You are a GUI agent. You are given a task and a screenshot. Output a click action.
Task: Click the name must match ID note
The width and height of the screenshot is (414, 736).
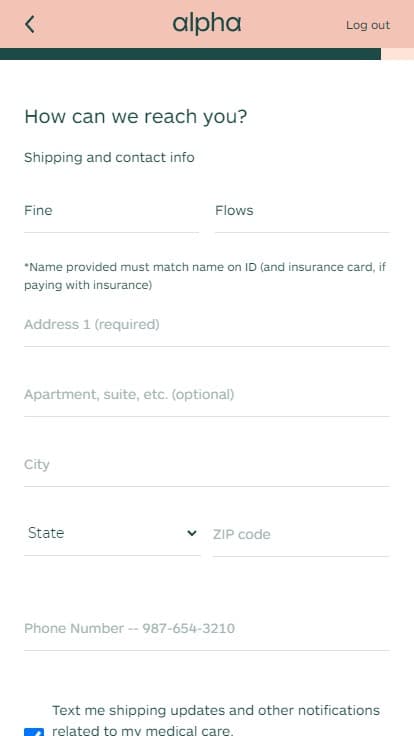pyautogui.click(x=205, y=276)
